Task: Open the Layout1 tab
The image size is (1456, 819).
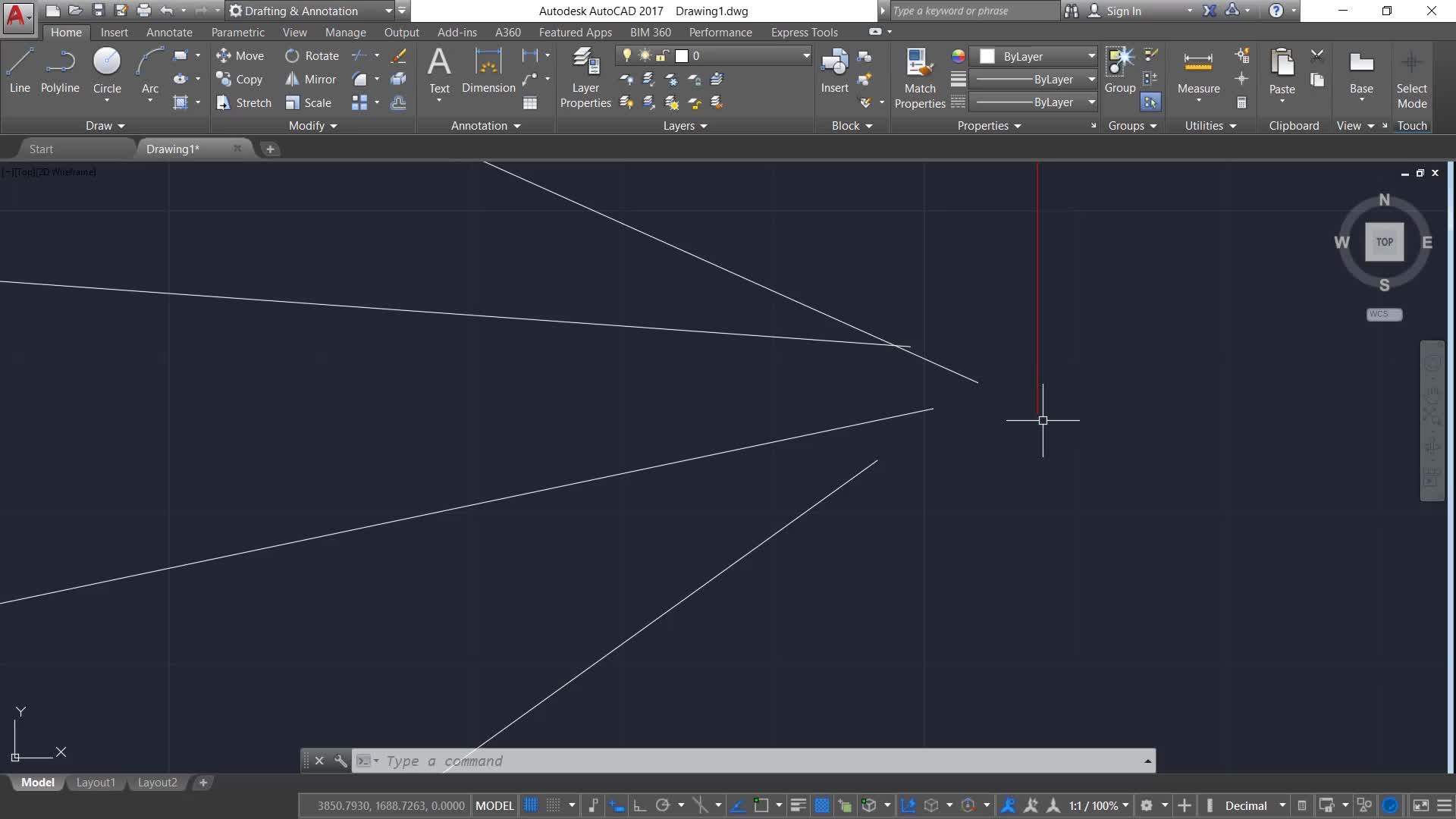Action: coord(96,783)
